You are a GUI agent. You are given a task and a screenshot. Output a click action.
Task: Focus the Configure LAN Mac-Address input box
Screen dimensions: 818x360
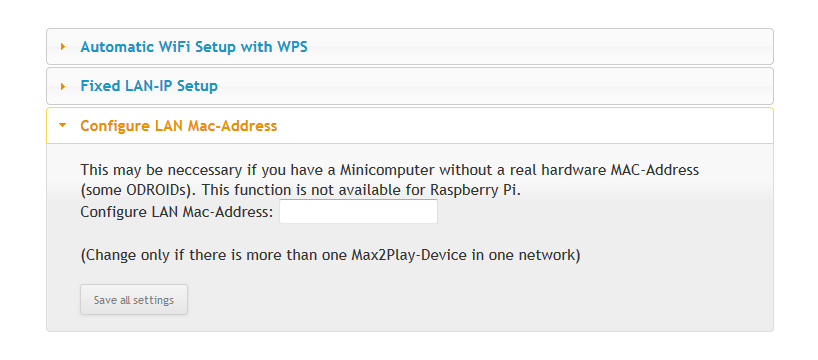358,211
